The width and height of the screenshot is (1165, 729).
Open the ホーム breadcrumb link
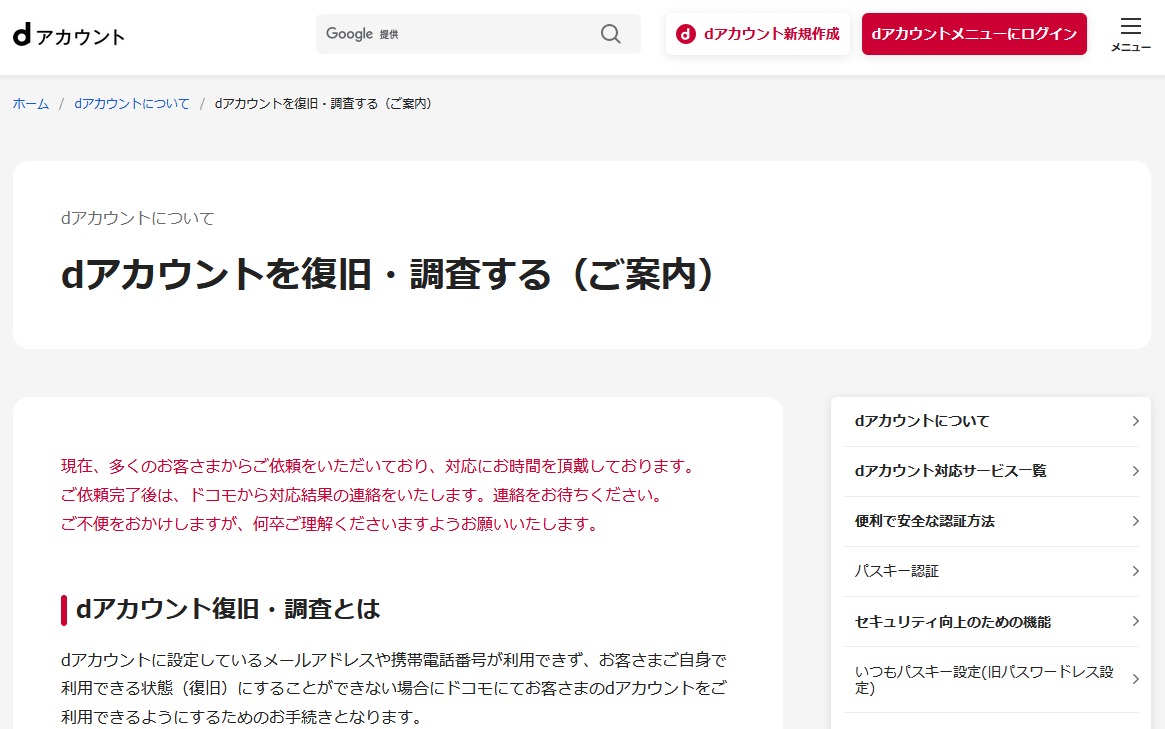31,103
